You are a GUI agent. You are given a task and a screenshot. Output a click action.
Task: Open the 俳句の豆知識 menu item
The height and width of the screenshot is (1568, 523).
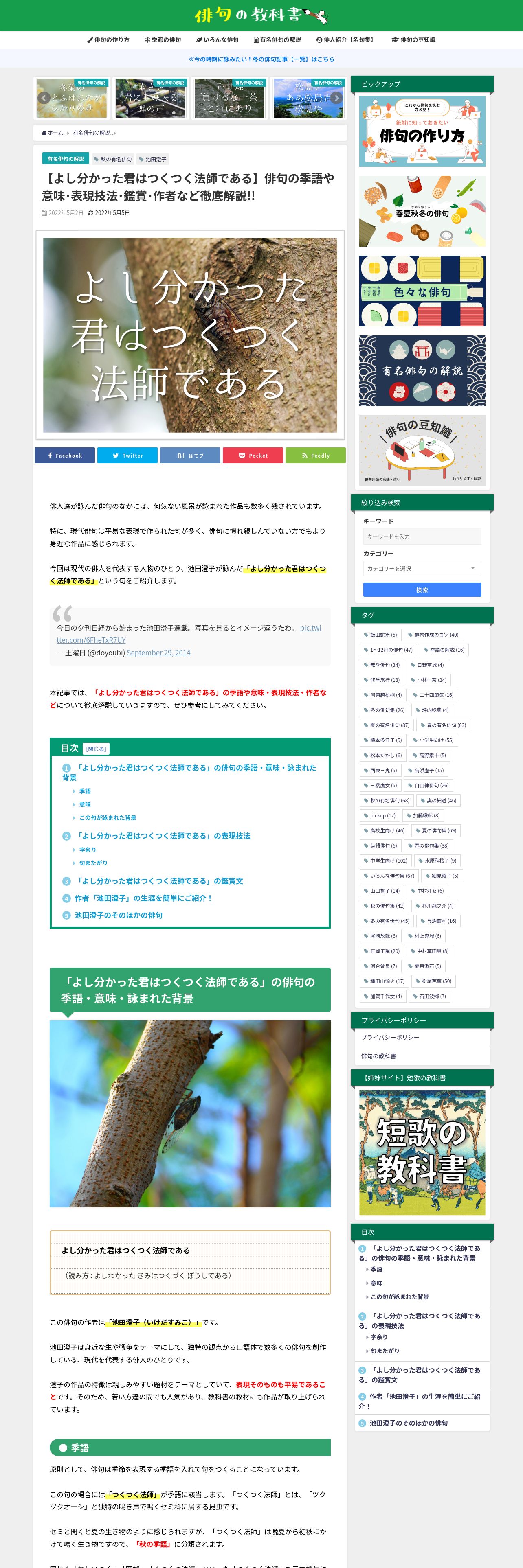coord(413,39)
